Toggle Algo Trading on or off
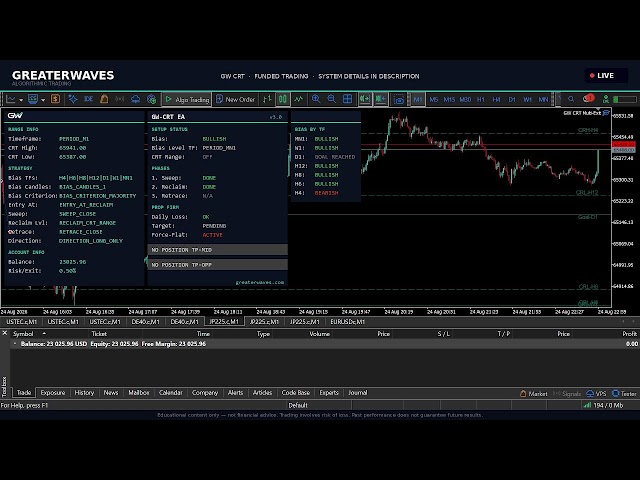 click(187, 99)
